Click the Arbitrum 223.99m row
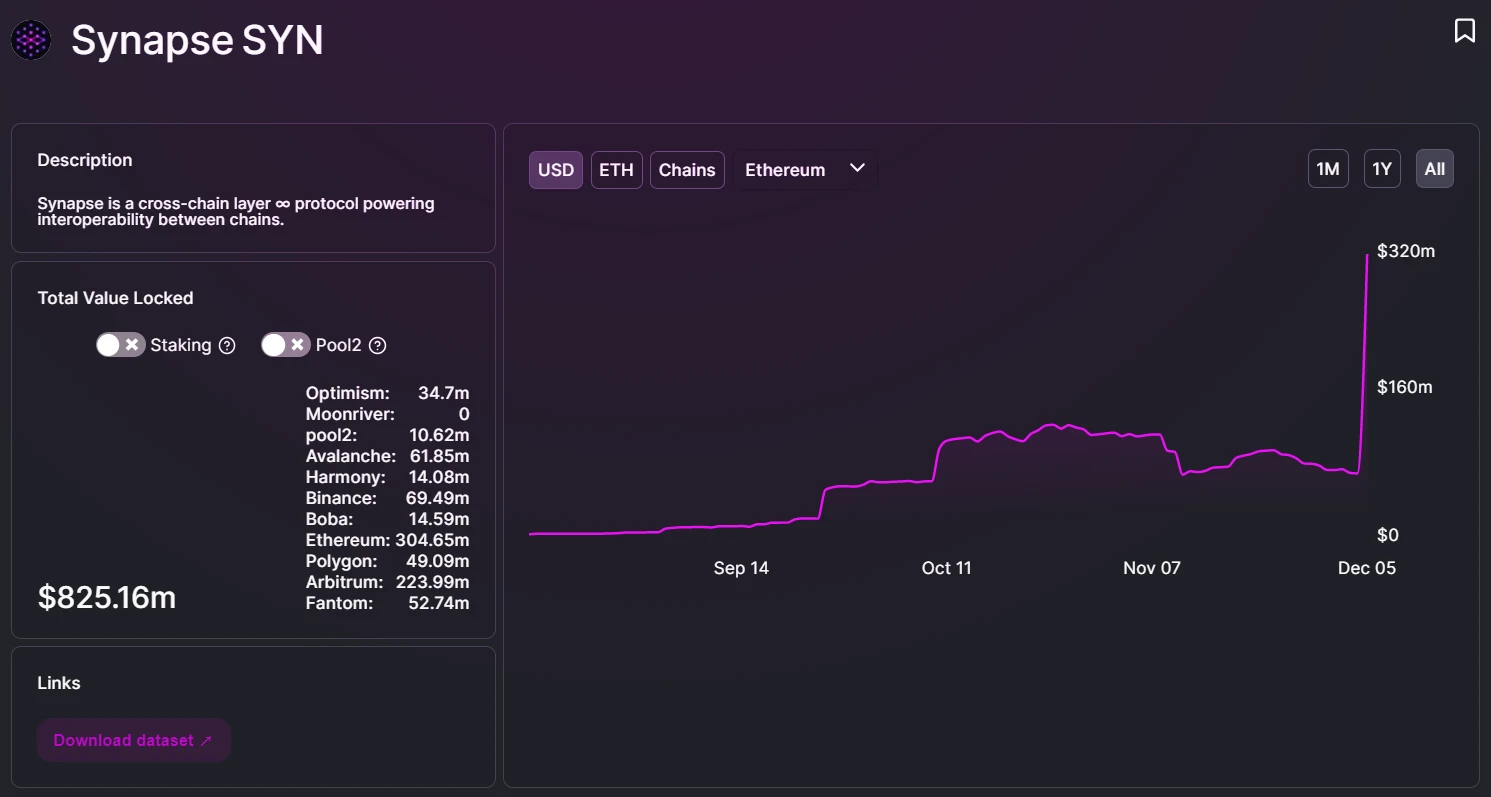The width and height of the screenshot is (1491, 797). (x=388, y=582)
